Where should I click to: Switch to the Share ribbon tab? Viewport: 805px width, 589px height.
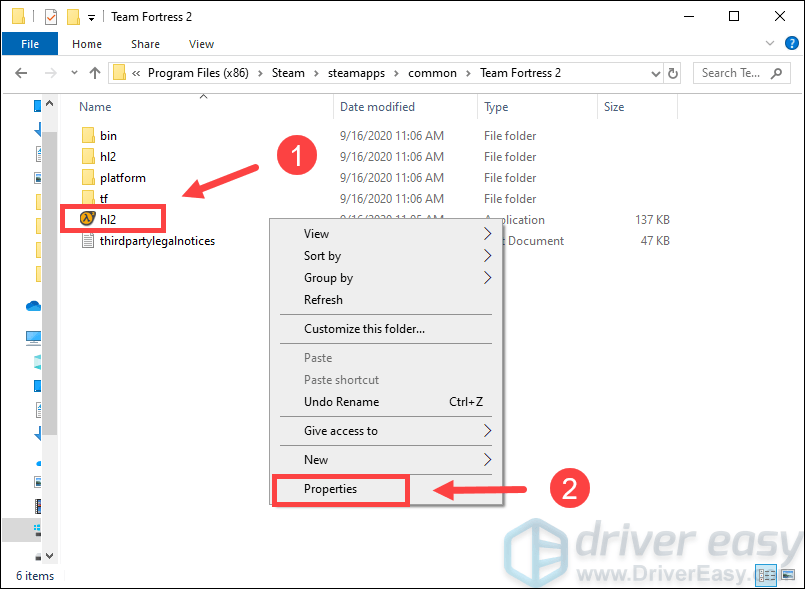(145, 44)
